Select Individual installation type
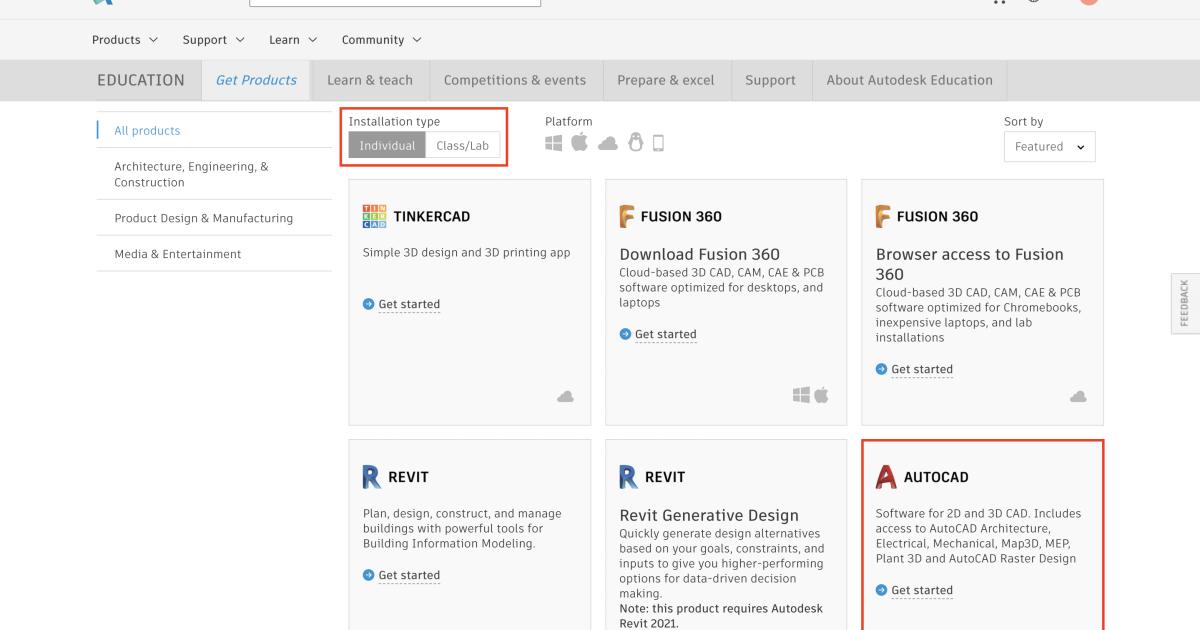Viewport: 1200px width, 630px height. point(387,146)
